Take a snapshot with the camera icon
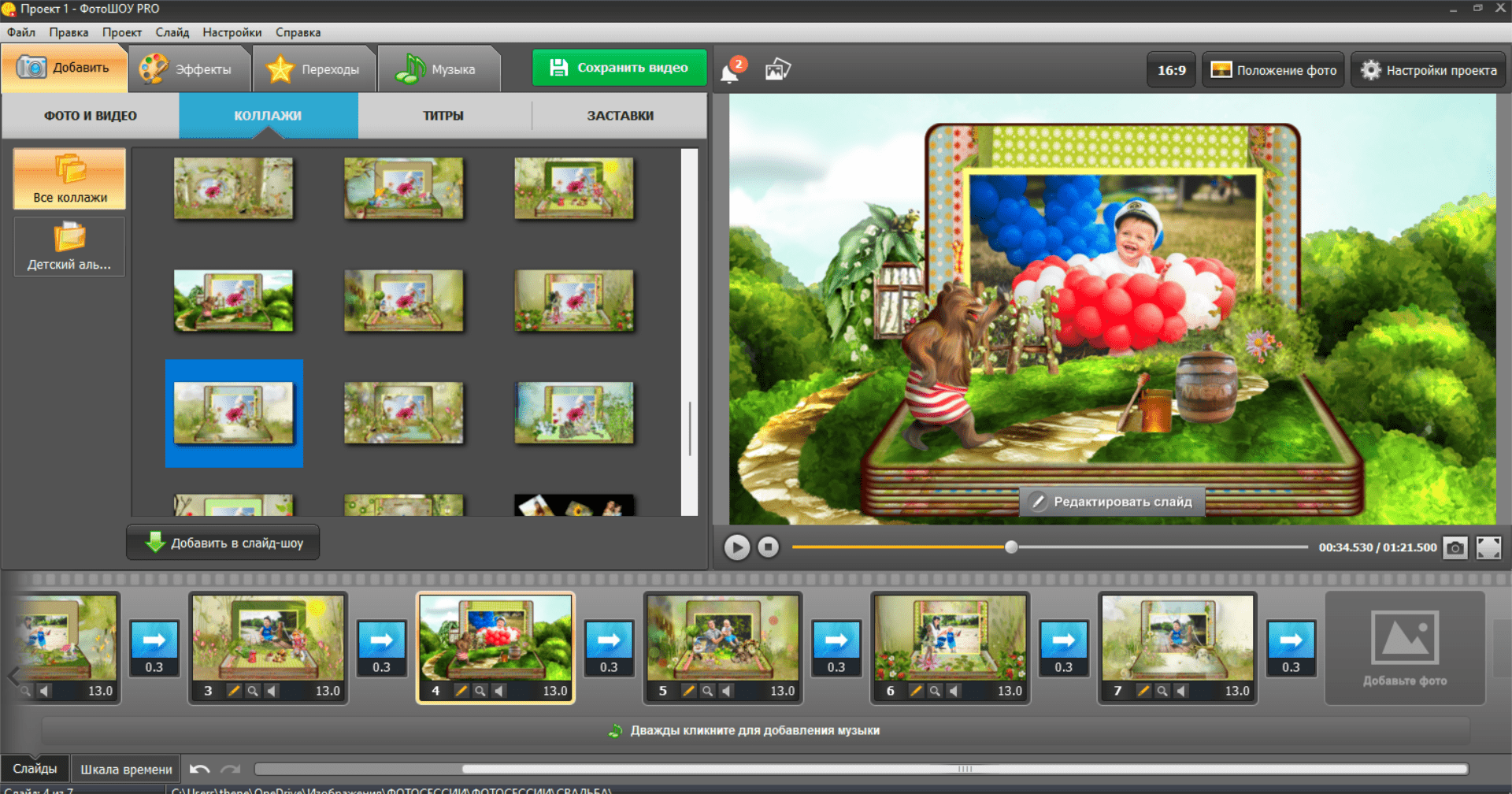Viewport: 1512px width, 794px height. tap(1455, 547)
